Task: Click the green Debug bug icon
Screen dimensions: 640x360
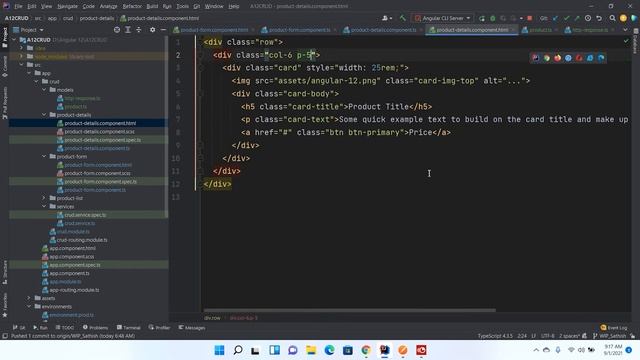Action: tap(493, 18)
